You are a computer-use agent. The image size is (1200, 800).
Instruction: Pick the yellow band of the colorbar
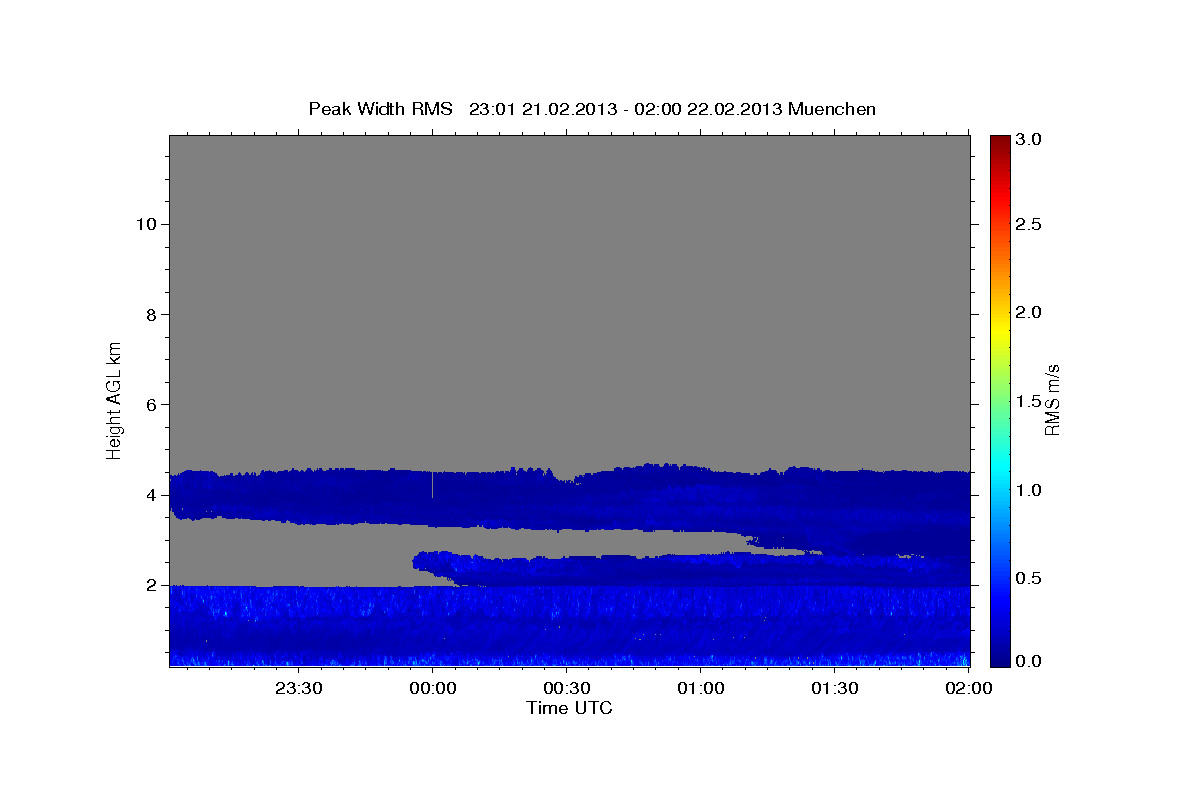999,330
